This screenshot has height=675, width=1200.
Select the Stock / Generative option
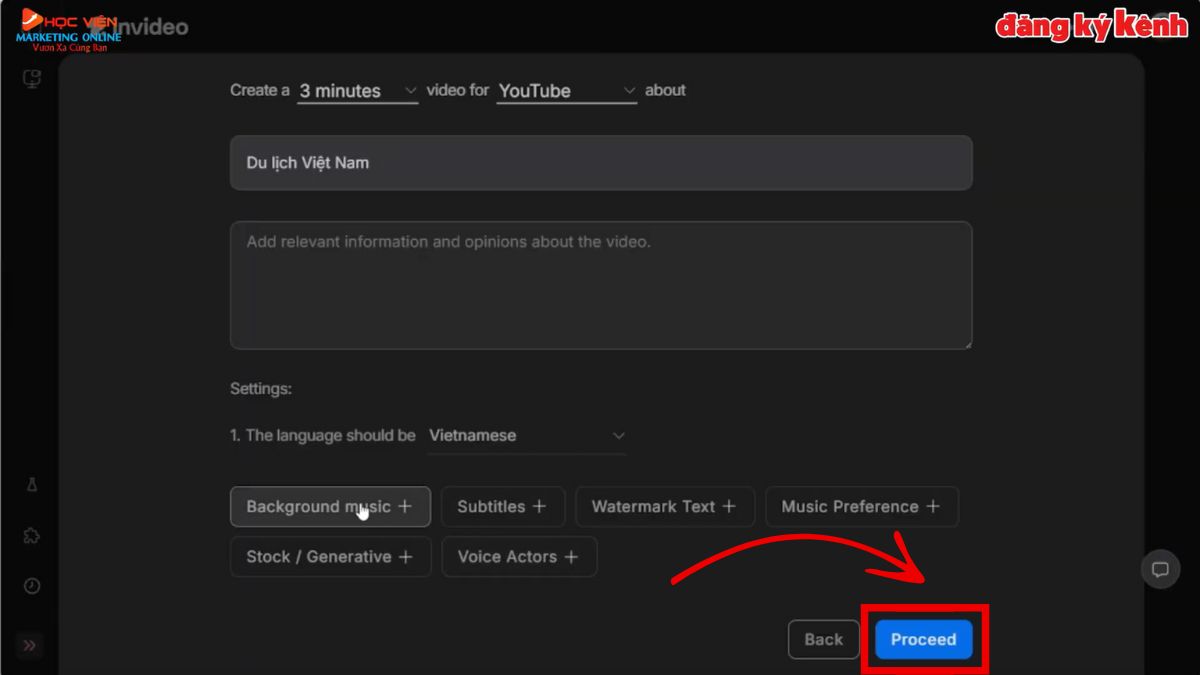coord(330,556)
